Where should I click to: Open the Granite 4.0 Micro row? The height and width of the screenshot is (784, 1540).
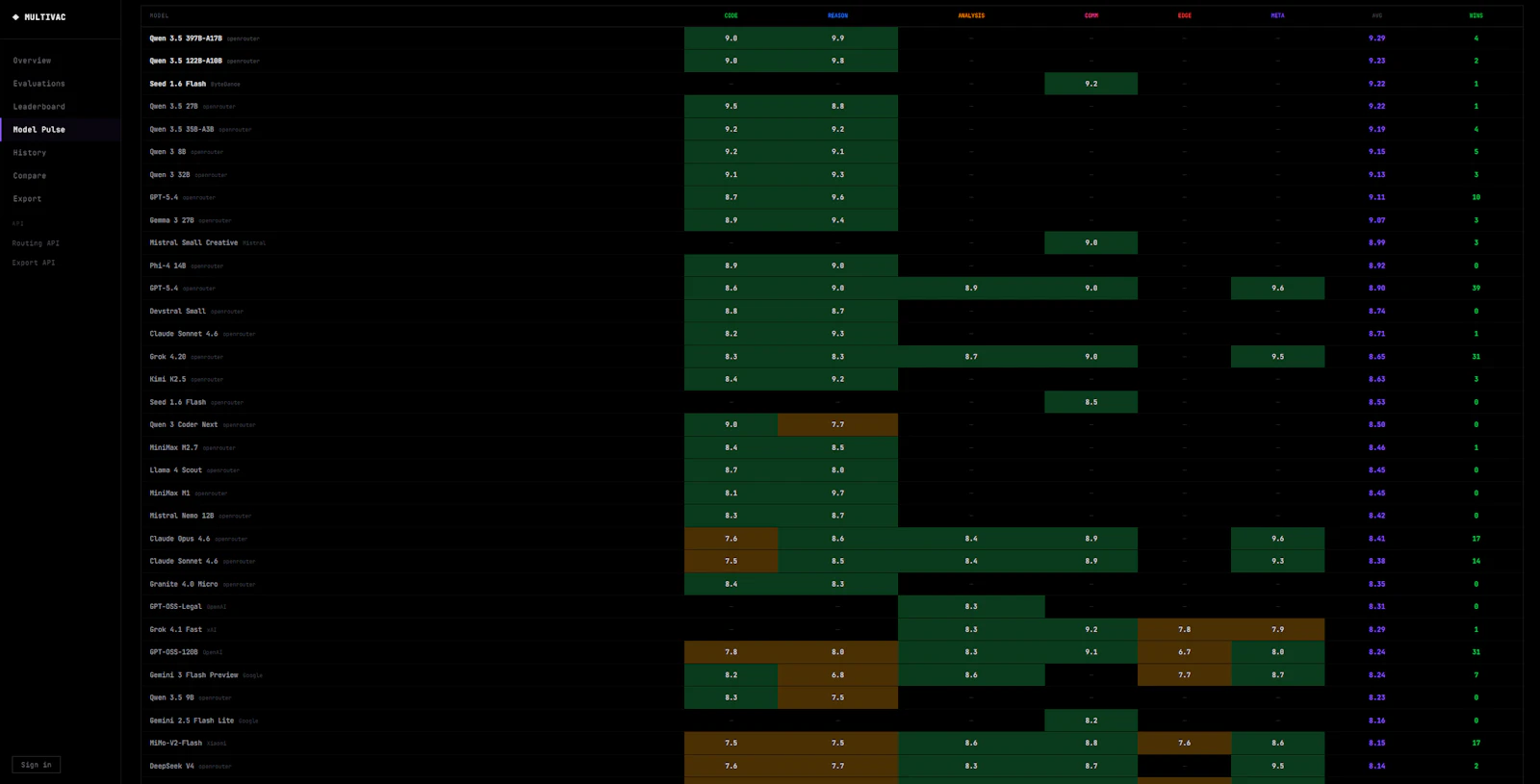[x=832, y=584]
